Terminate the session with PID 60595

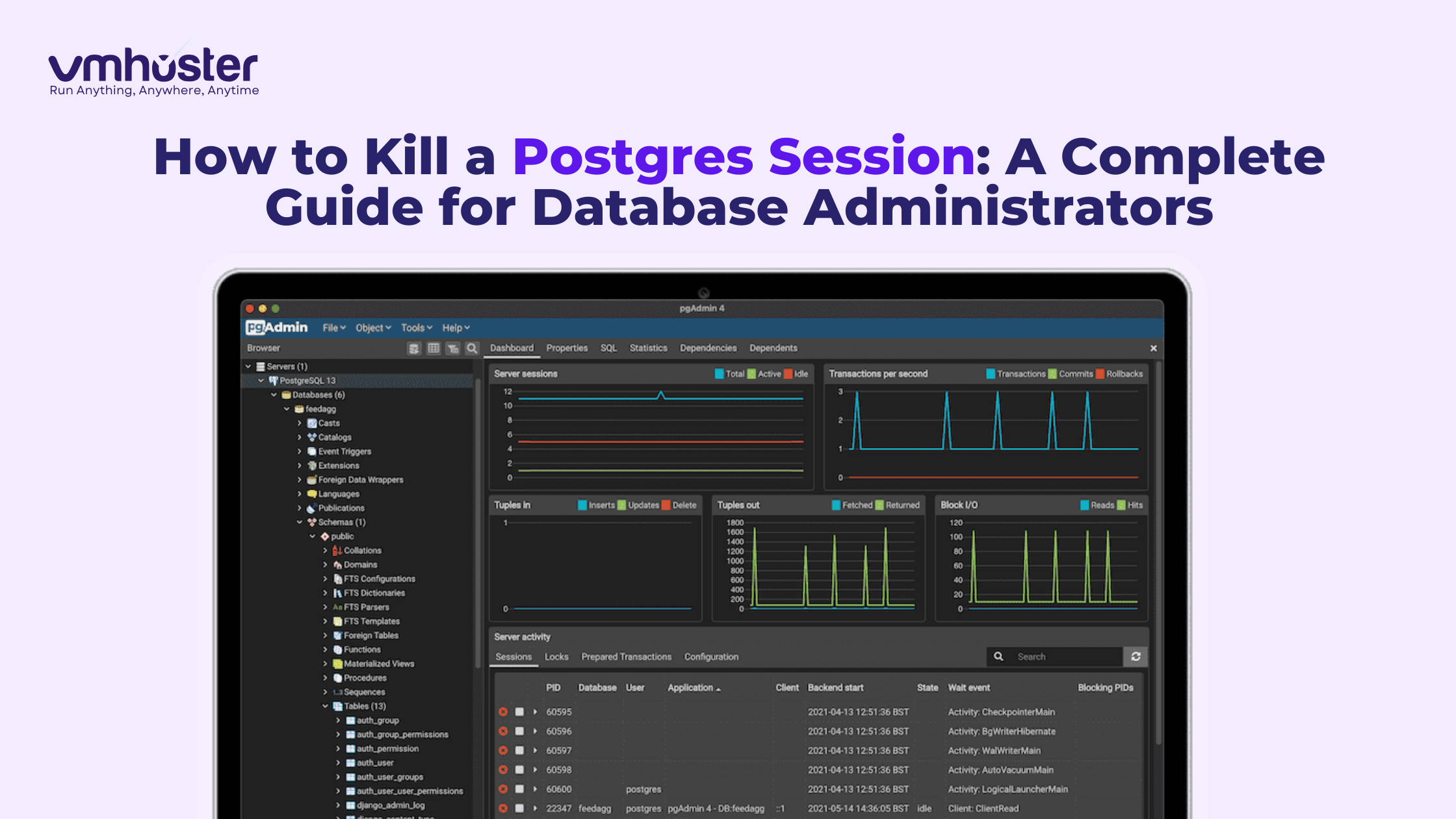click(x=503, y=712)
